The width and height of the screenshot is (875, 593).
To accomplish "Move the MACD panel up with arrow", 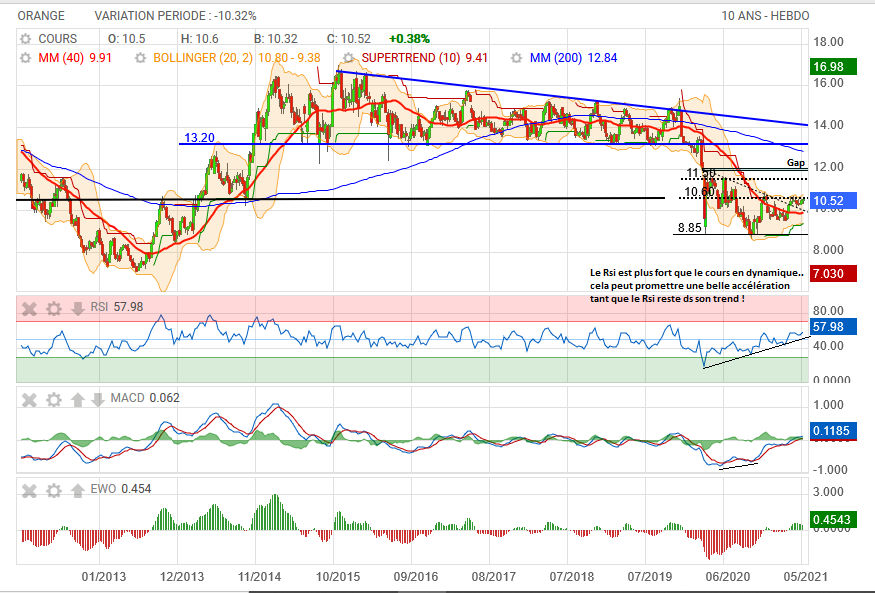I will coord(78,399).
